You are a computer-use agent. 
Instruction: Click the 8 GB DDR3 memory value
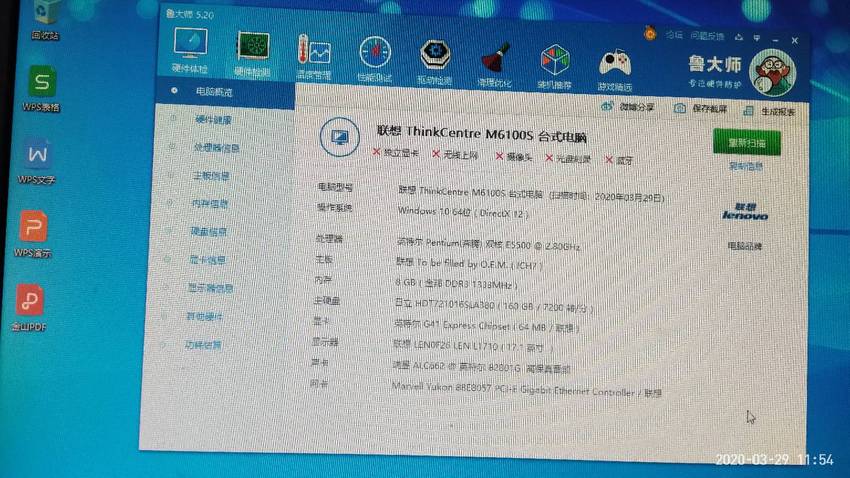click(x=456, y=283)
